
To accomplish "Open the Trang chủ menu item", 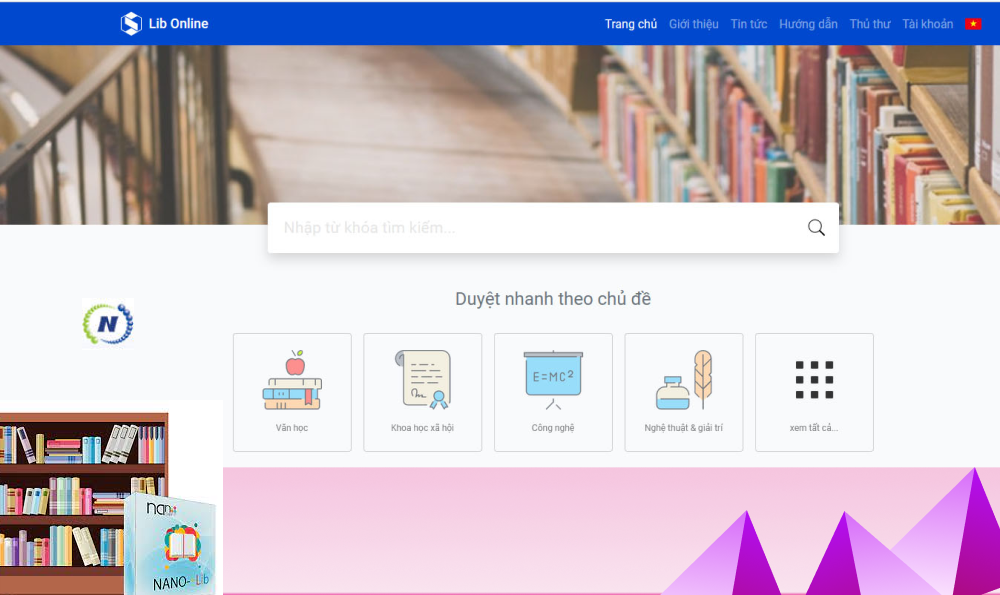I will tap(630, 24).
